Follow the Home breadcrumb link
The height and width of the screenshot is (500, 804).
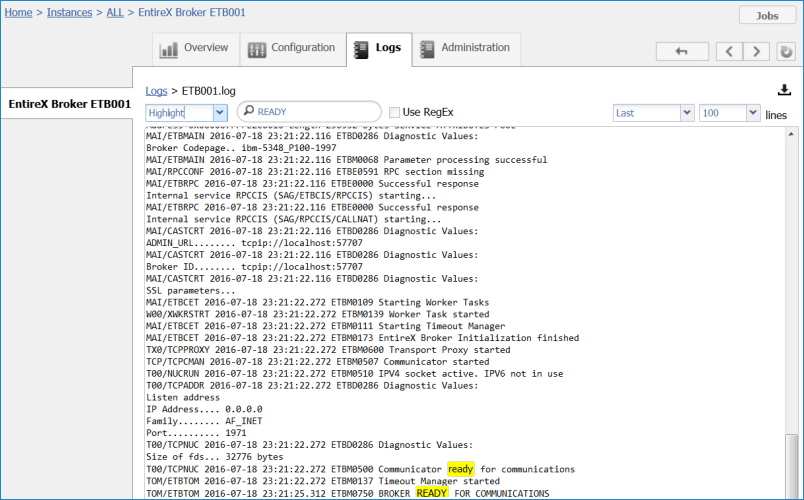click(x=18, y=12)
